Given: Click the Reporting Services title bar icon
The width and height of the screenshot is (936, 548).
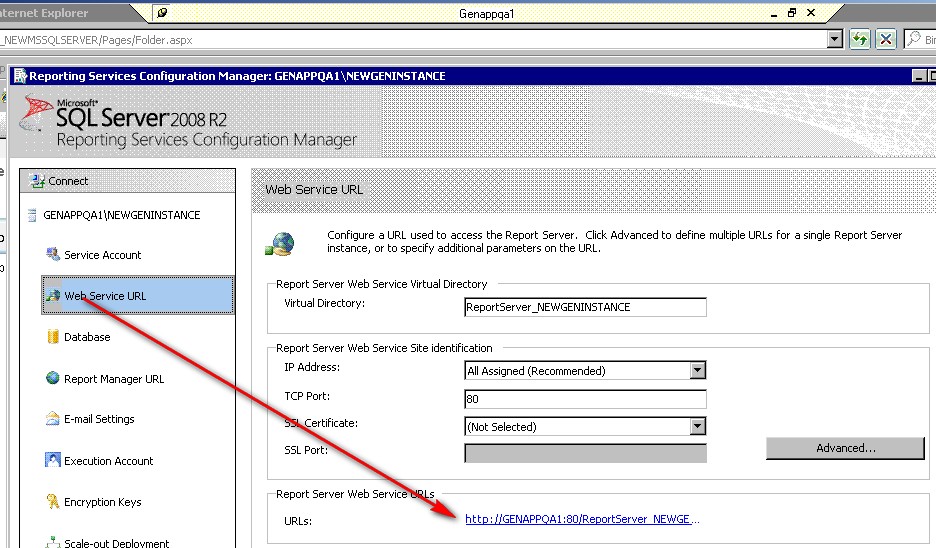Looking at the screenshot, I should (20, 76).
